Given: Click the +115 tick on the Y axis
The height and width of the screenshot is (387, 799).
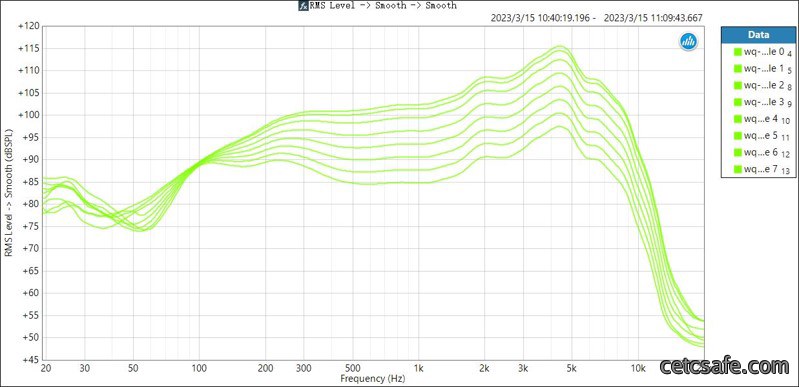Looking at the screenshot, I should pyautogui.click(x=29, y=48).
